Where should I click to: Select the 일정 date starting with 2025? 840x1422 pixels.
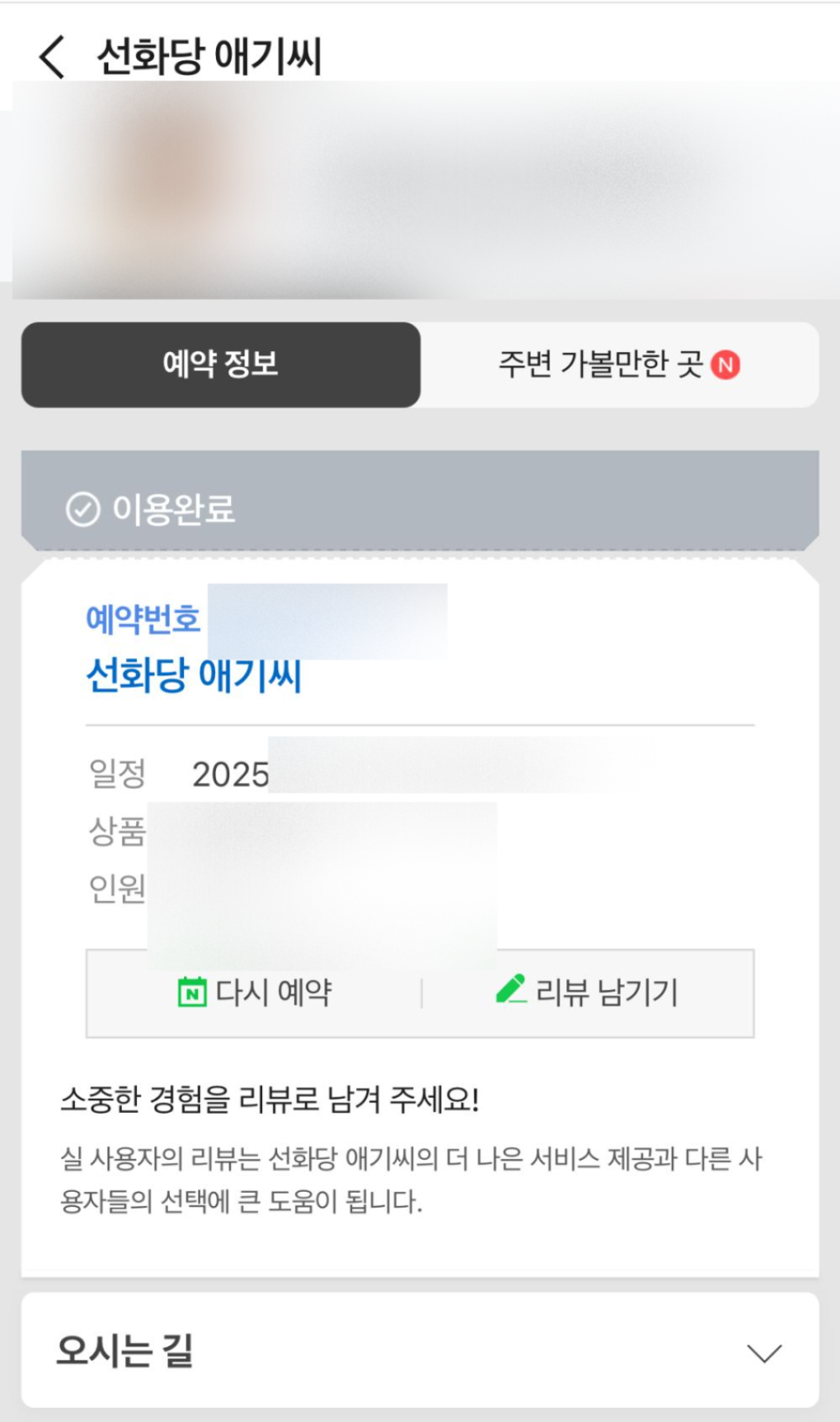(x=231, y=774)
